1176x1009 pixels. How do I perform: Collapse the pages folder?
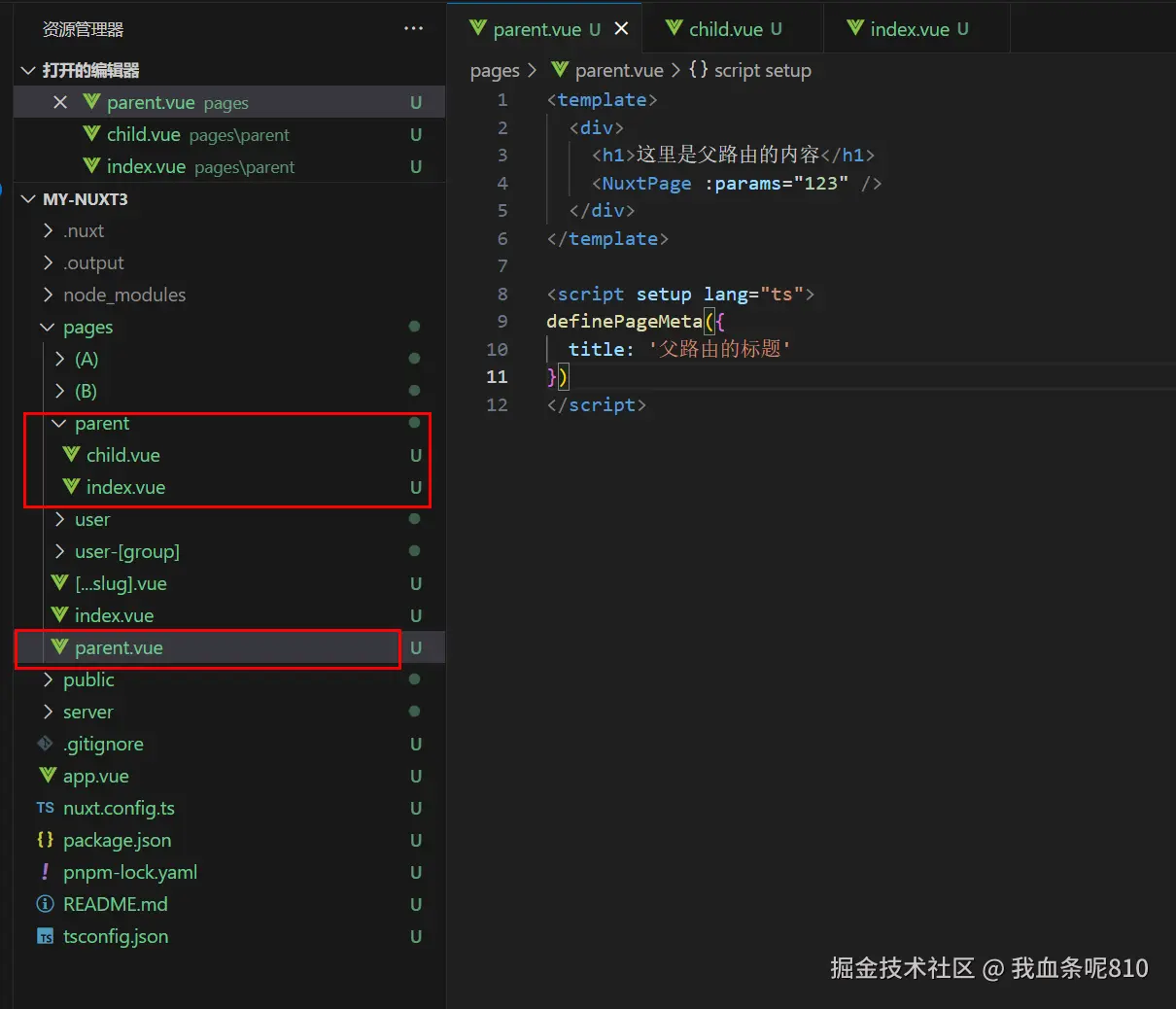(x=48, y=328)
